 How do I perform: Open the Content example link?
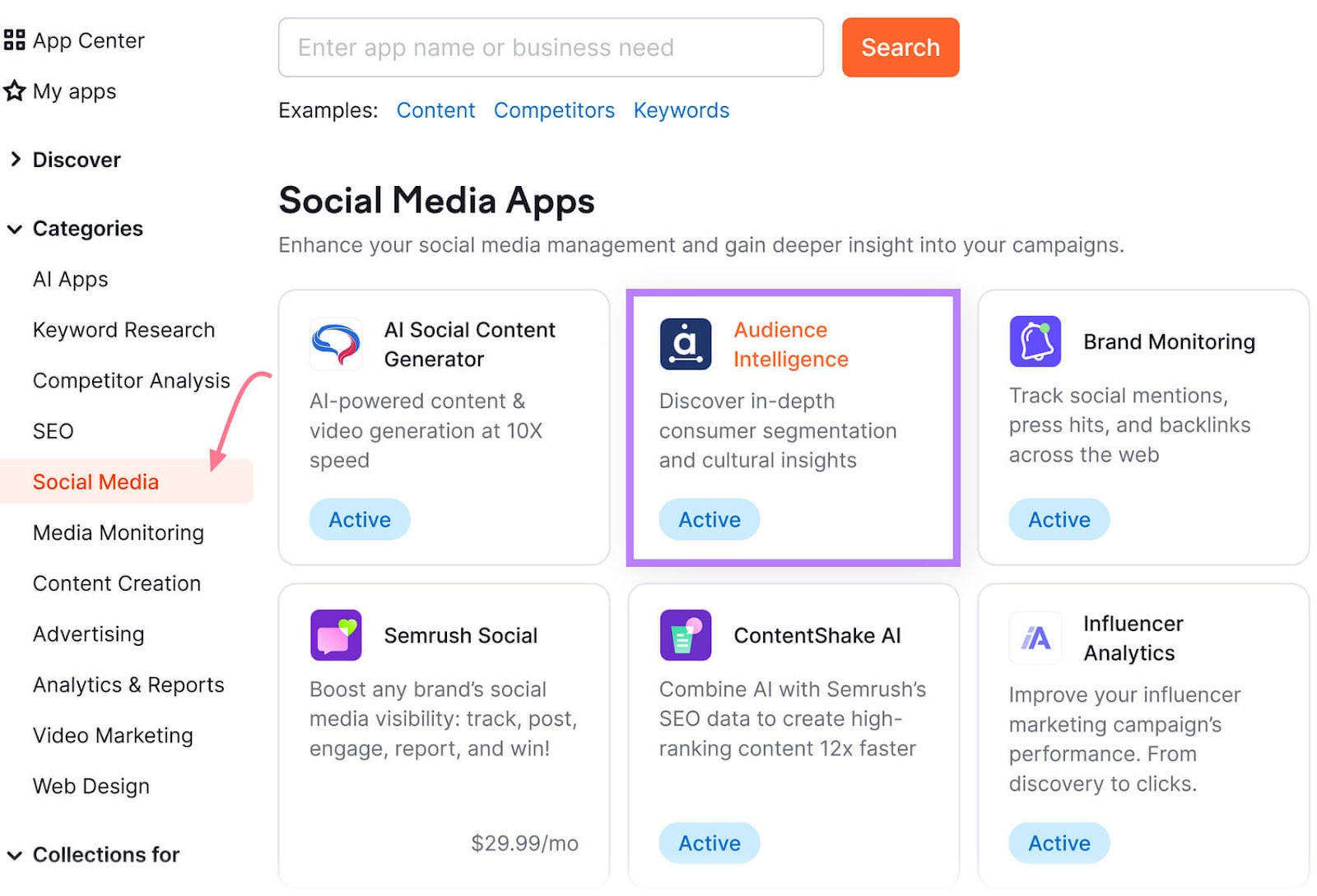[435, 109]
